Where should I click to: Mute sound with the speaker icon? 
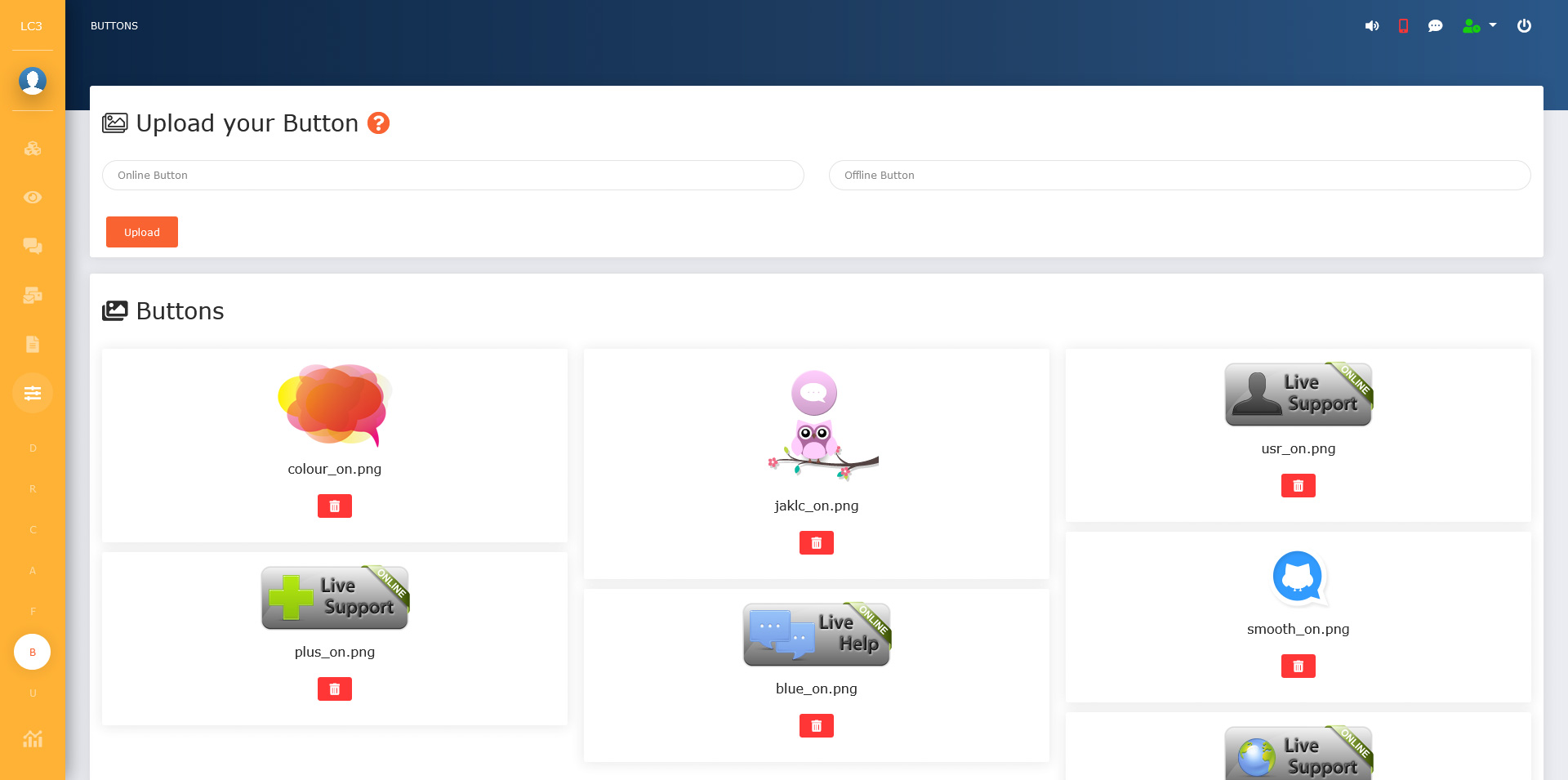tap(1372, 26)
